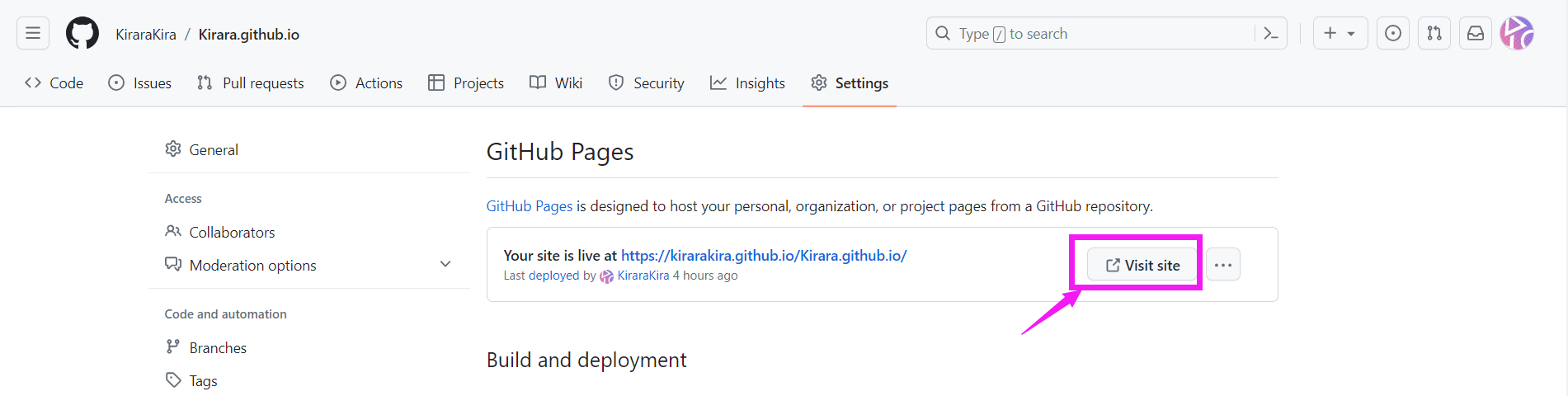
Task: Click the small KiraraKira deployer avatar
Action: pyautogui.click(x=607, y=276)
